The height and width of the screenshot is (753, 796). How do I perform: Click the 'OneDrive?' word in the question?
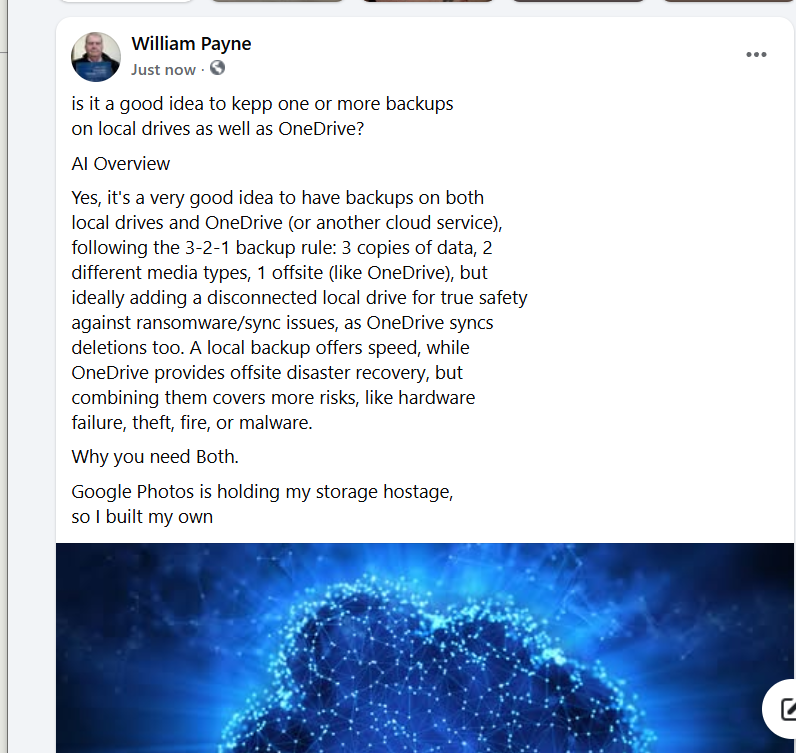[x=321, y=129]
